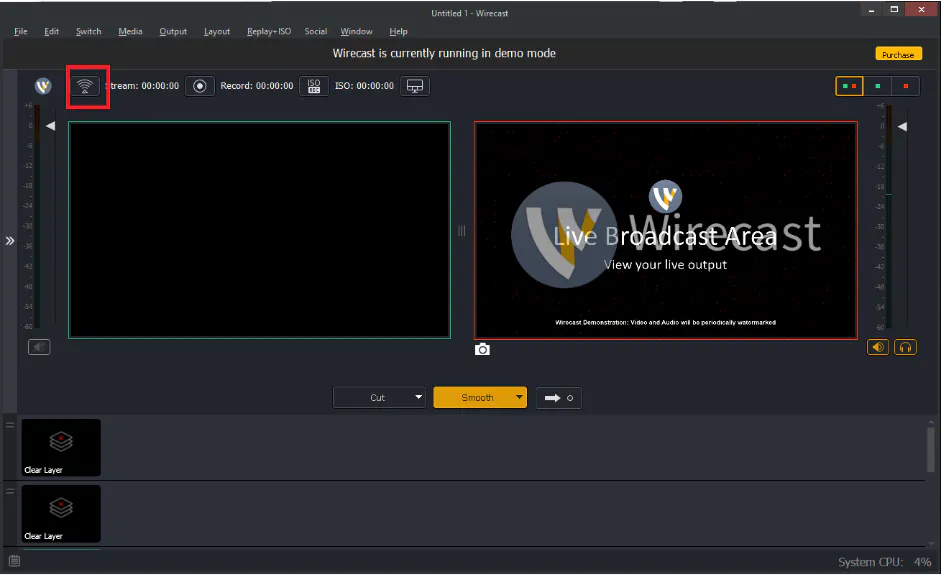Expand the left side panel chevrons
941x575 pixels.
10,241
